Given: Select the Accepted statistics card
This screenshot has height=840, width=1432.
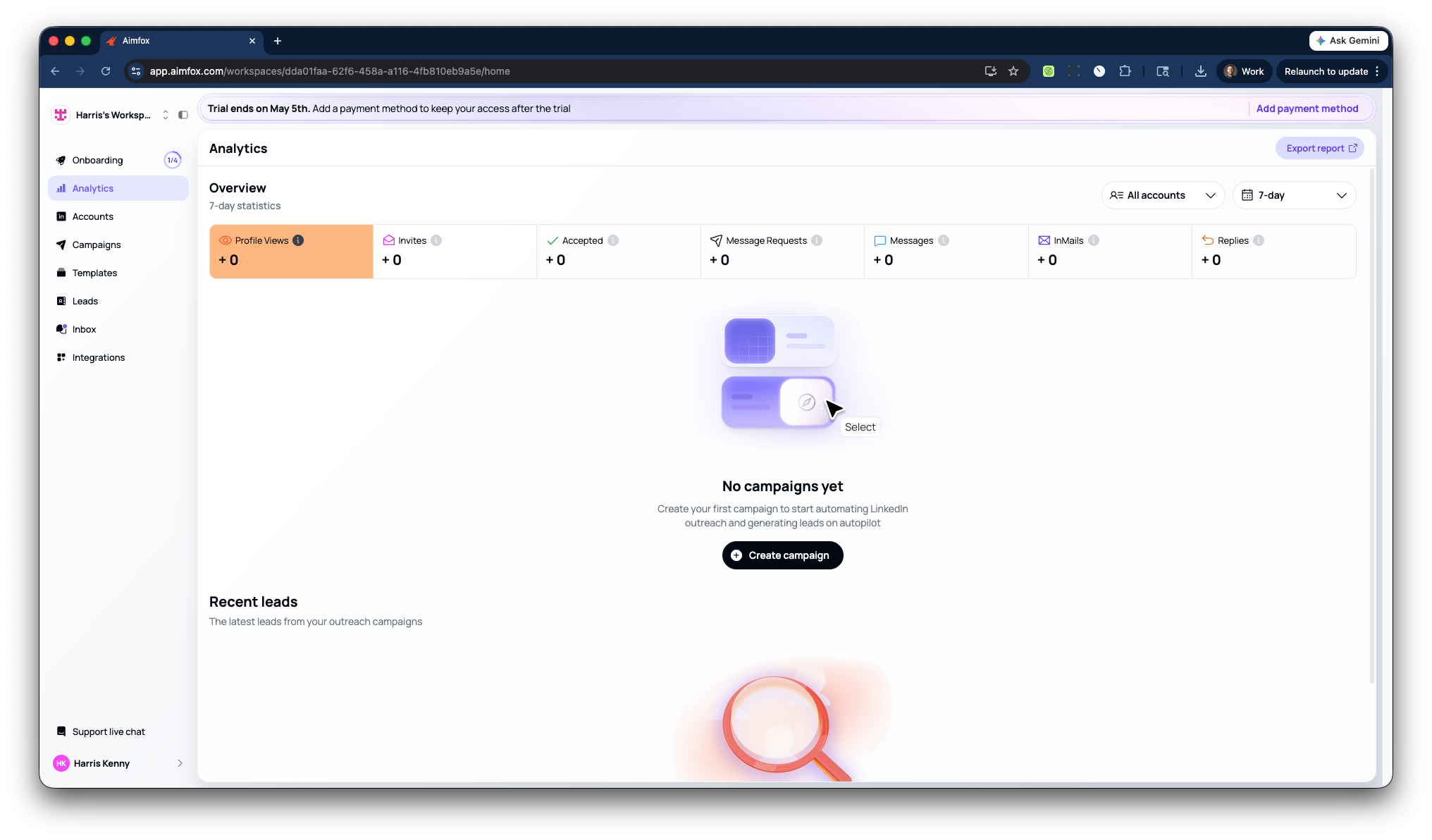Looking at the screenshot, I should [618, 251].
